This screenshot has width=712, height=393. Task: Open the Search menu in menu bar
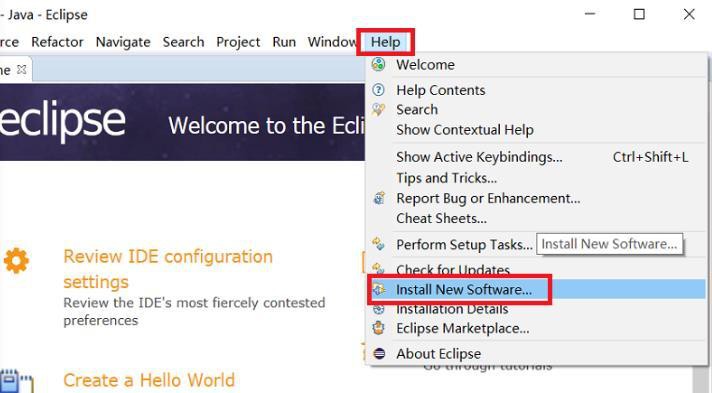coord(183,42)
